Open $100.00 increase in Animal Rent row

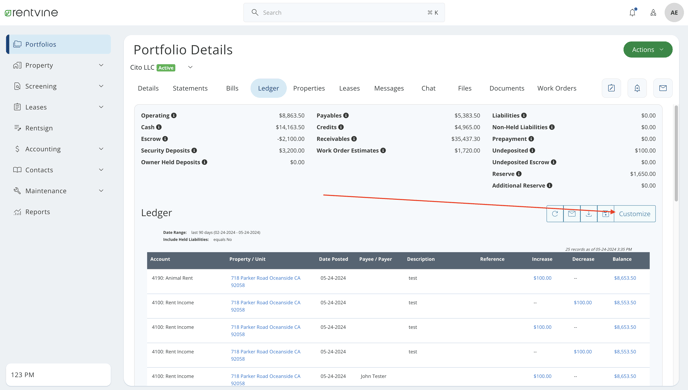point(542,278)
